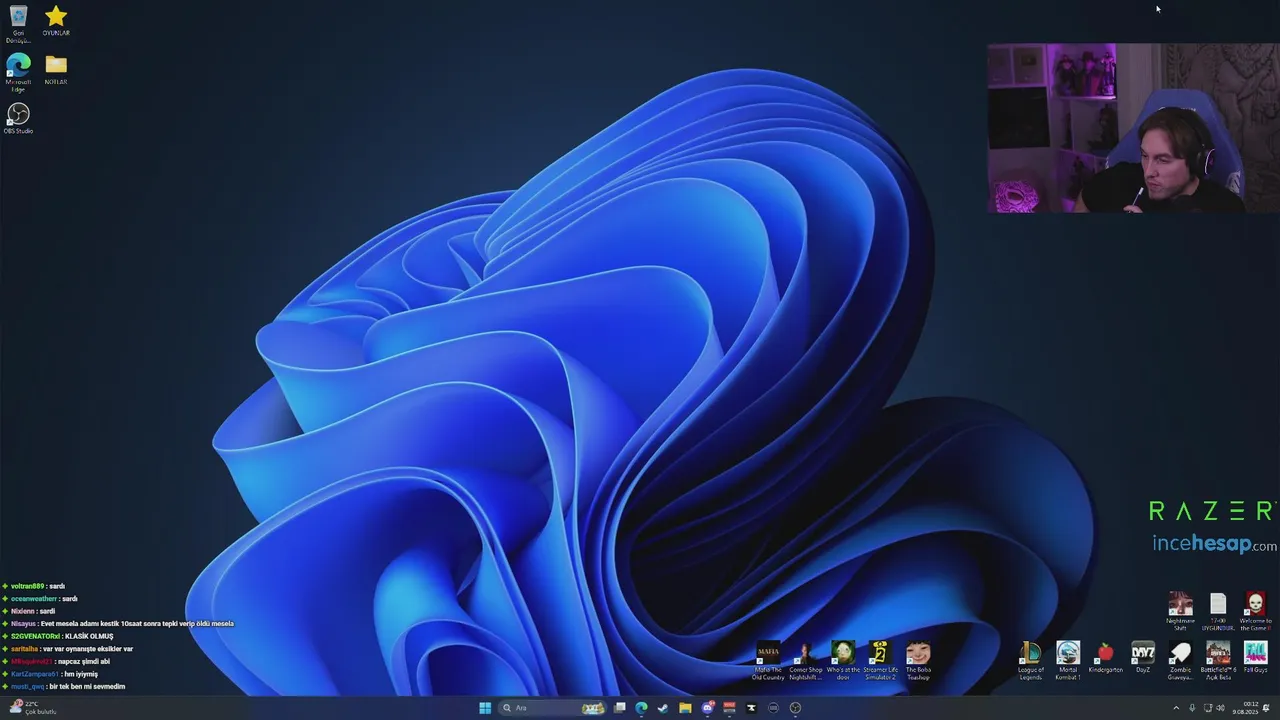Open the clock and date flyout

(x=1245, y=708)
